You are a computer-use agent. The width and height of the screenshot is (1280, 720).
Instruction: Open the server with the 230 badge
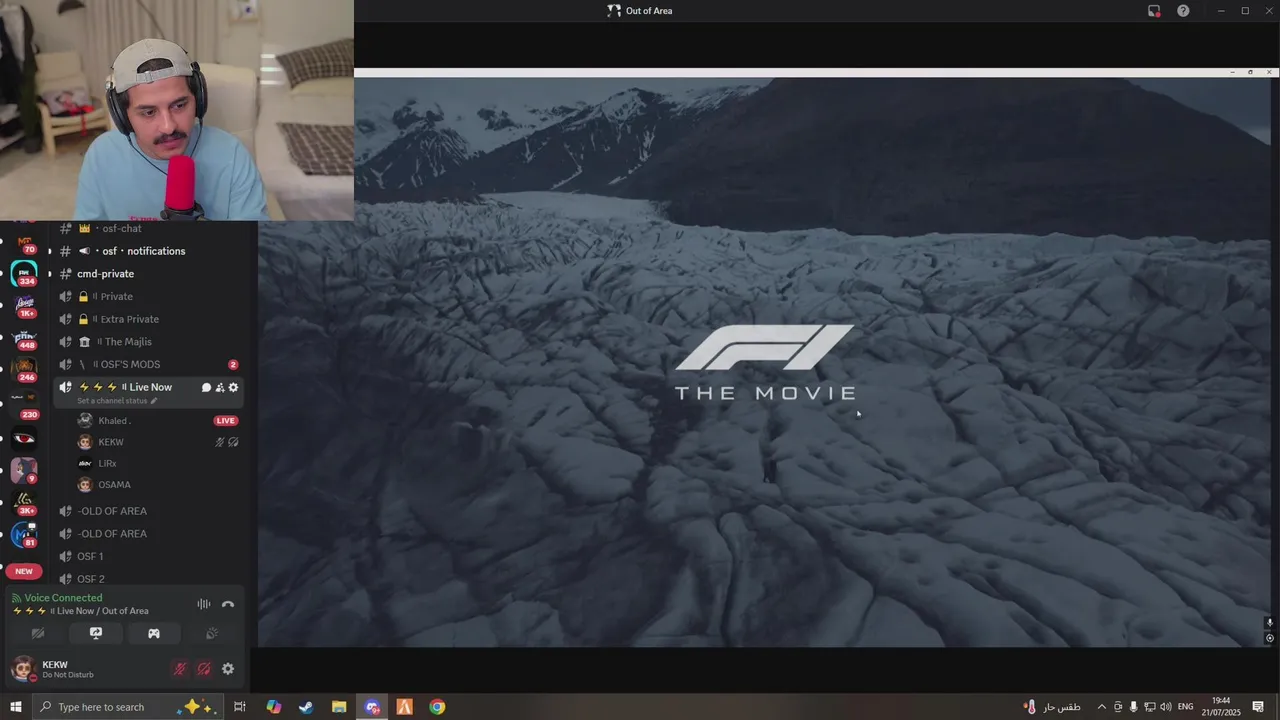24,403
